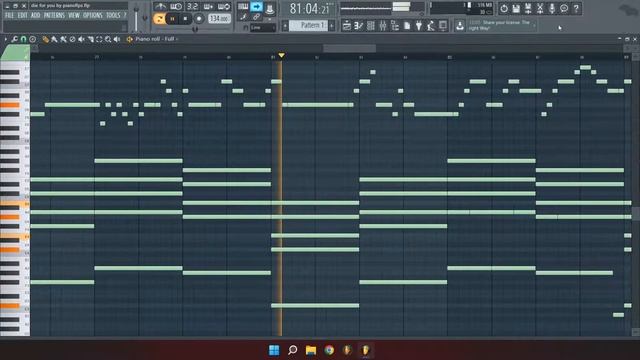Stop playback with the stop button
640x360 pixels.
click(x=185, y=19)
